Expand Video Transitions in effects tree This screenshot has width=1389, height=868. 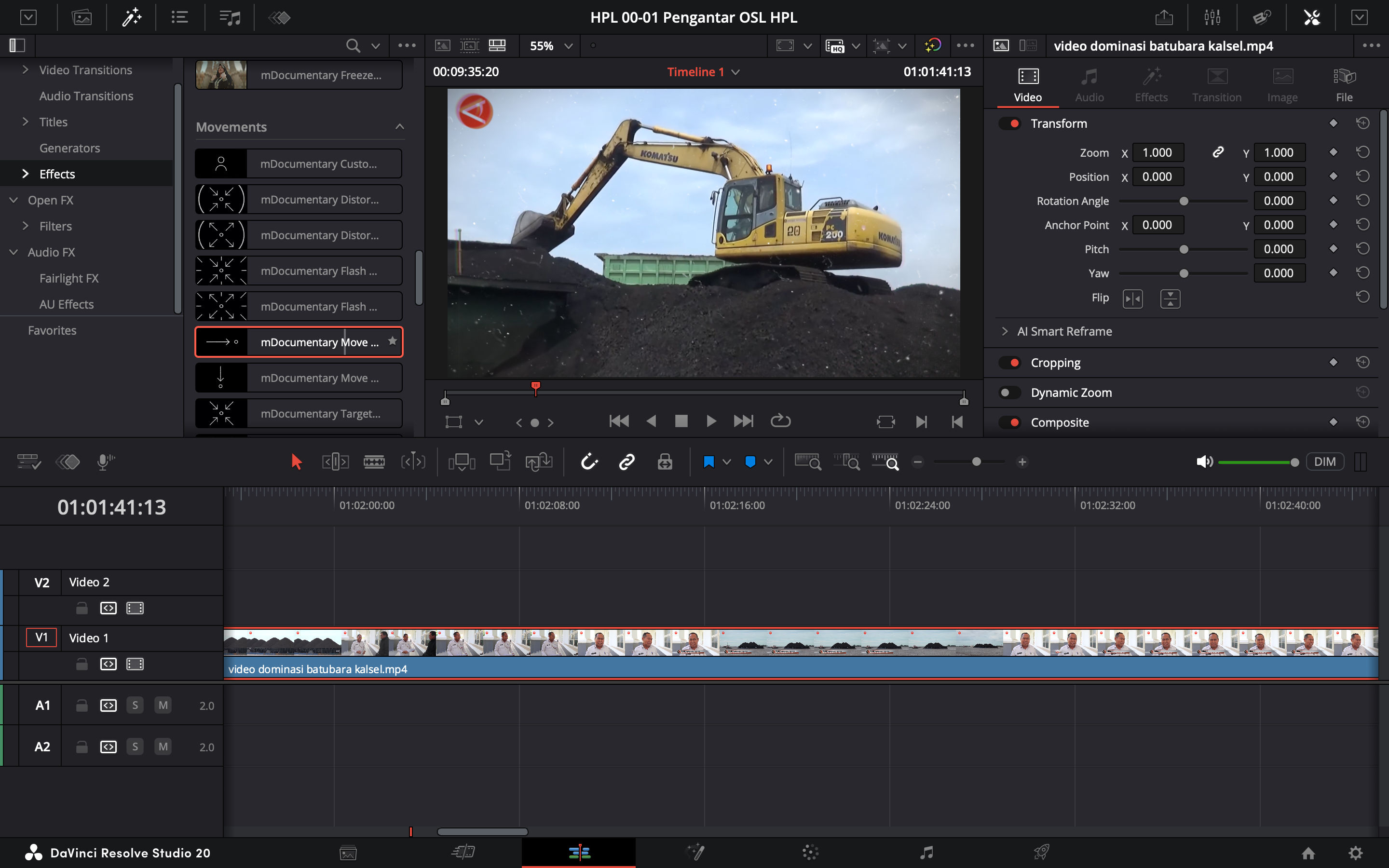[x=25, y=70]
